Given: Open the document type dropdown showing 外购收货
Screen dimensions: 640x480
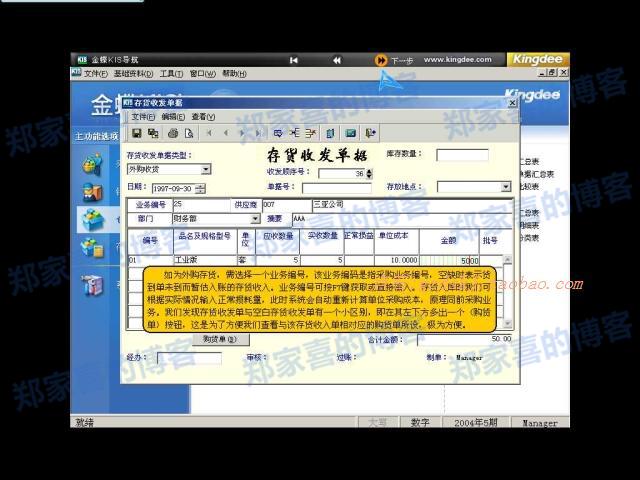Looking at the screenshot, I should (206, 169).
